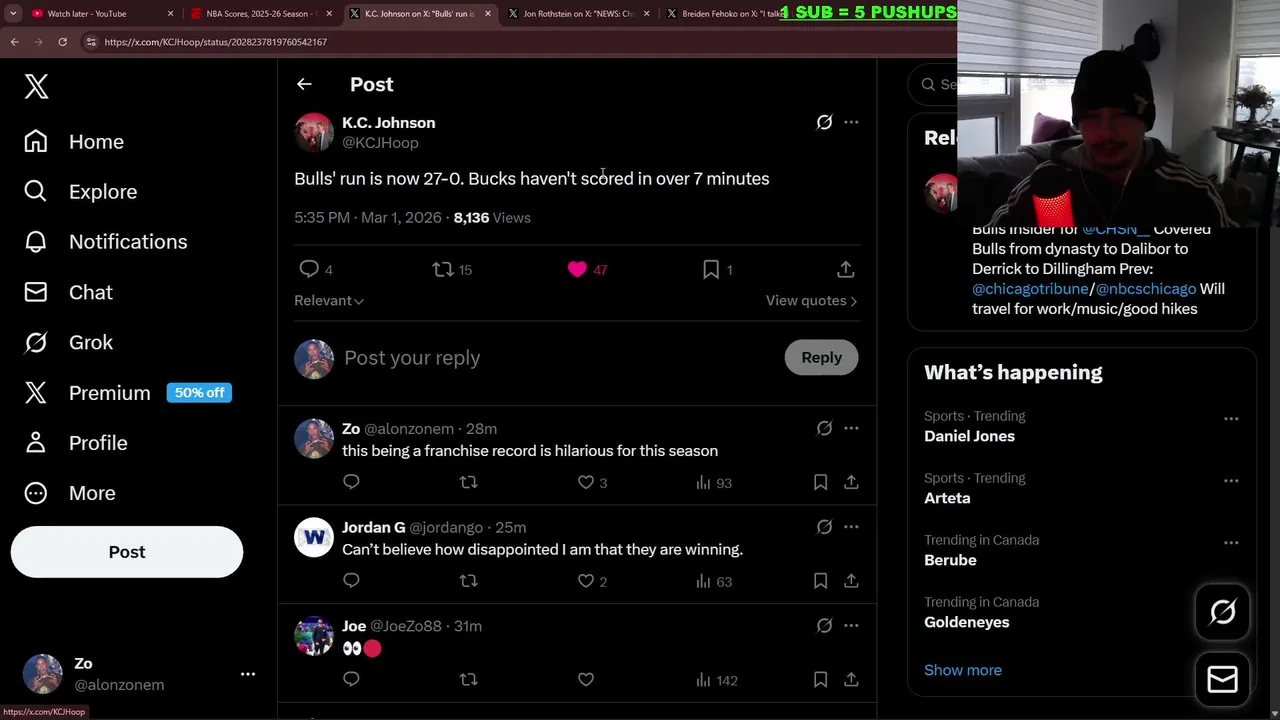Open View quotes link
This screenshot has width=1280, height=720.
point(811,301)
